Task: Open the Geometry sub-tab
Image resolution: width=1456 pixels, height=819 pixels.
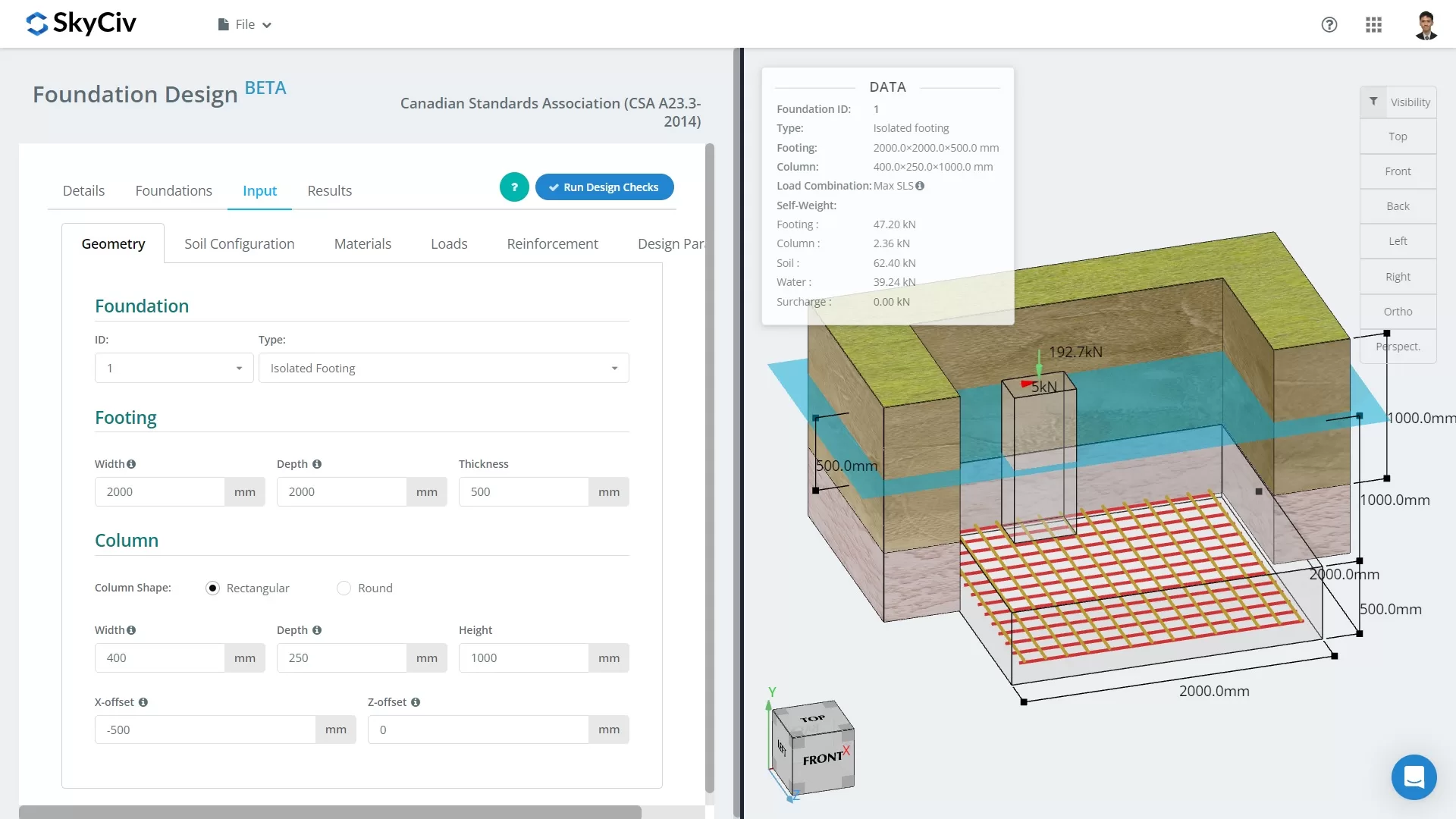Action: click(113, 243)
